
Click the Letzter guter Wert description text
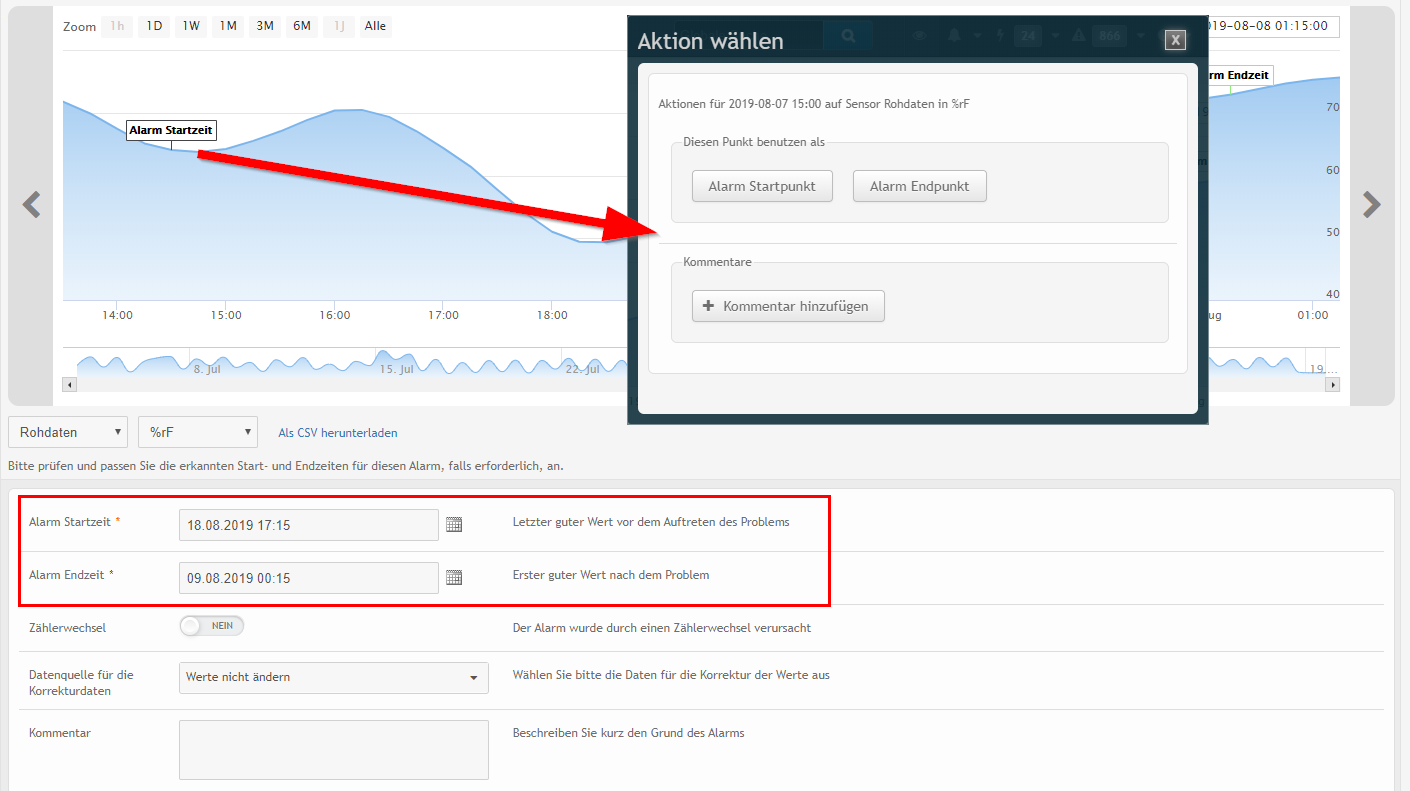pyautogui.click(x=651, y=522)
